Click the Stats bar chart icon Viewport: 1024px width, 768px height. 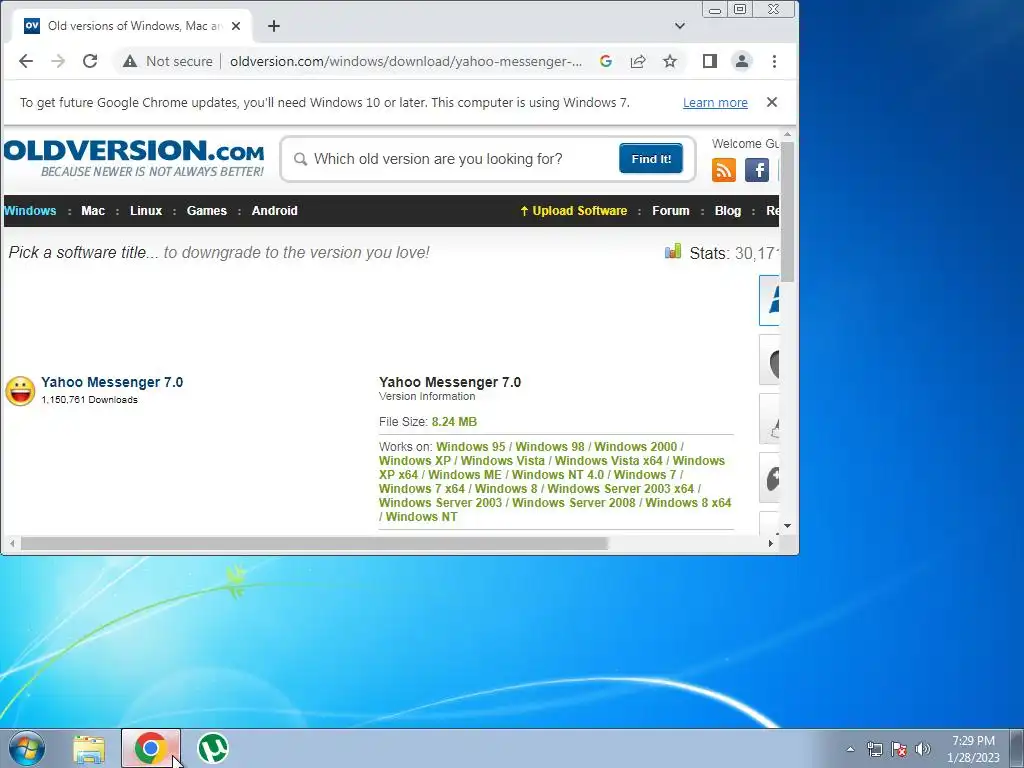coord(673,251)
